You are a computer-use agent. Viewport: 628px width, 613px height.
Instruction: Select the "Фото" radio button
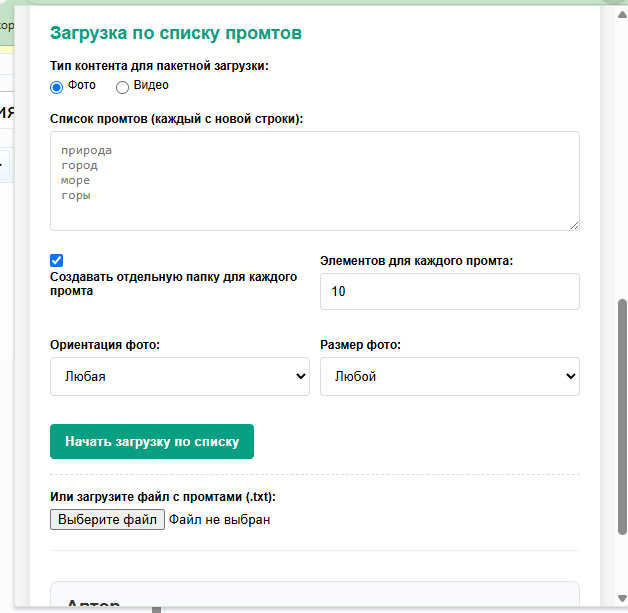pyautogui.click(x=57, y=86)
